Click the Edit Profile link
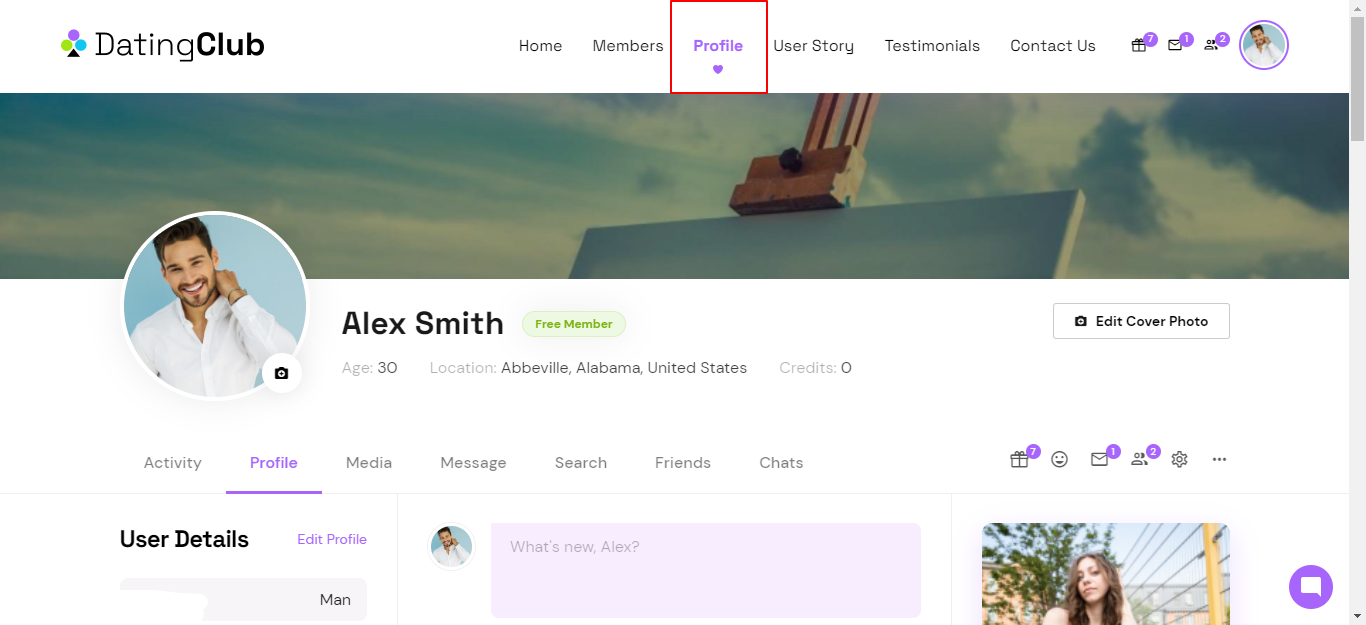The image size is (1366, 625). pyautogui.click(x=332, y=539)
